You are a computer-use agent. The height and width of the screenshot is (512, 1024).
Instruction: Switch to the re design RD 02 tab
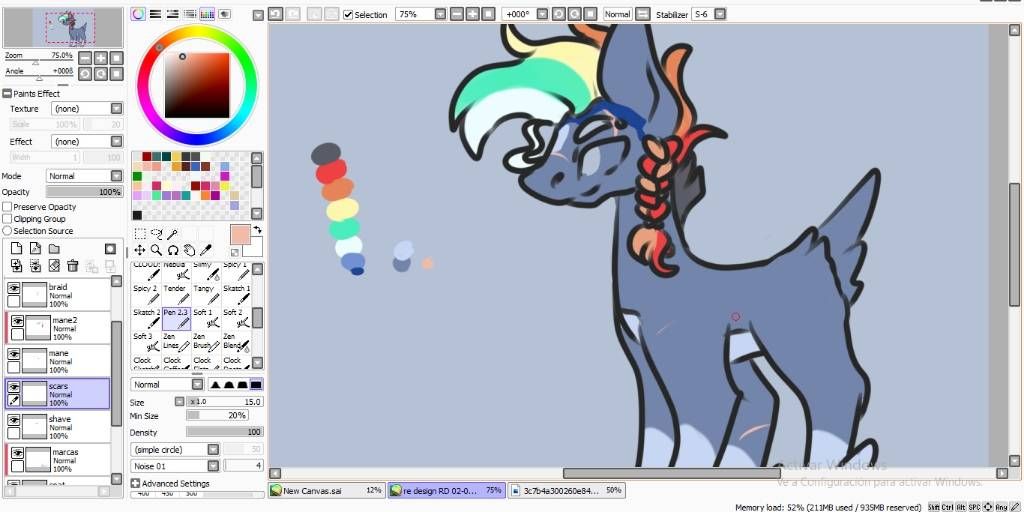447,490
